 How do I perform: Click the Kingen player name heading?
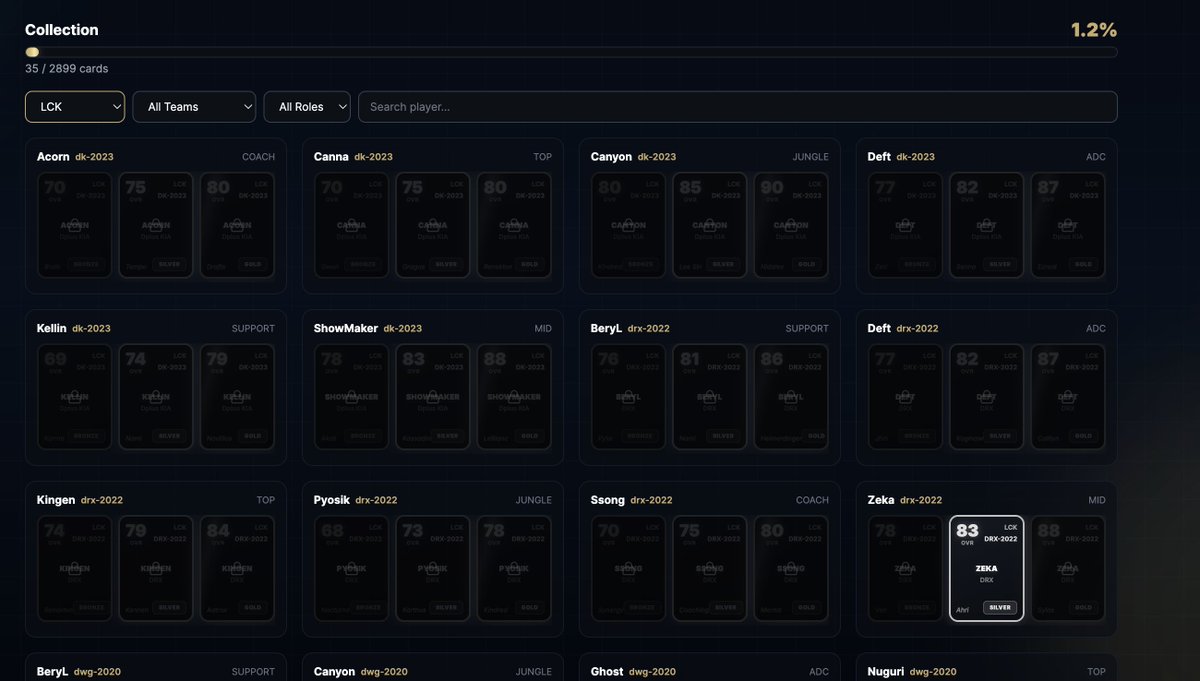(x=56, y=500)
